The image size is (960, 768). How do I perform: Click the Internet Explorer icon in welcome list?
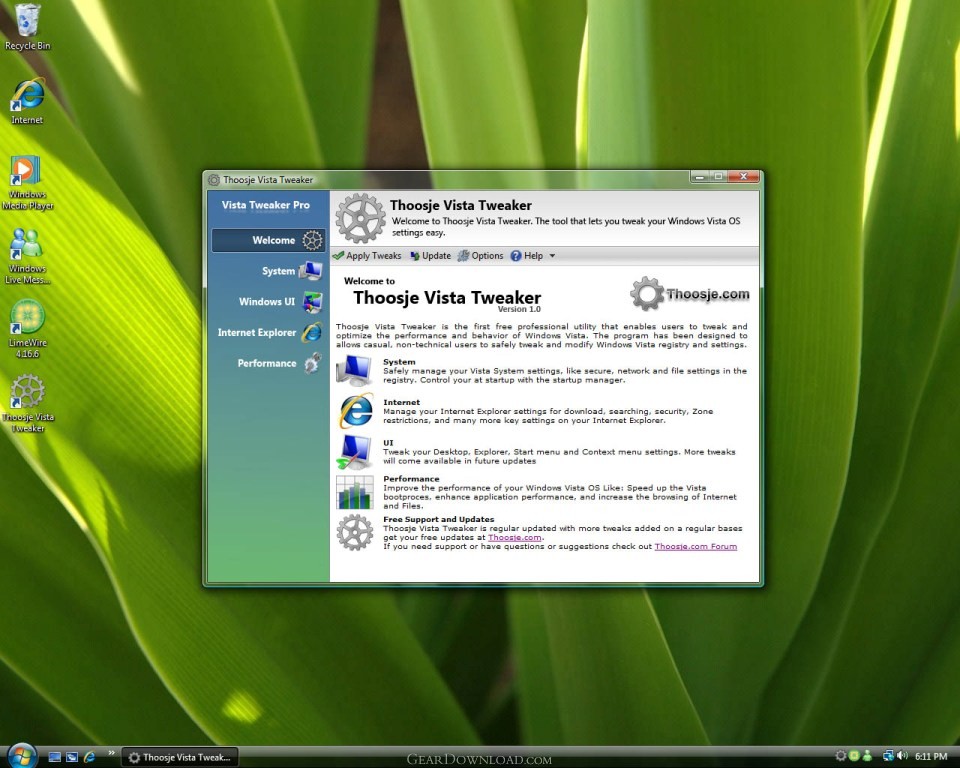click(355, 410)
